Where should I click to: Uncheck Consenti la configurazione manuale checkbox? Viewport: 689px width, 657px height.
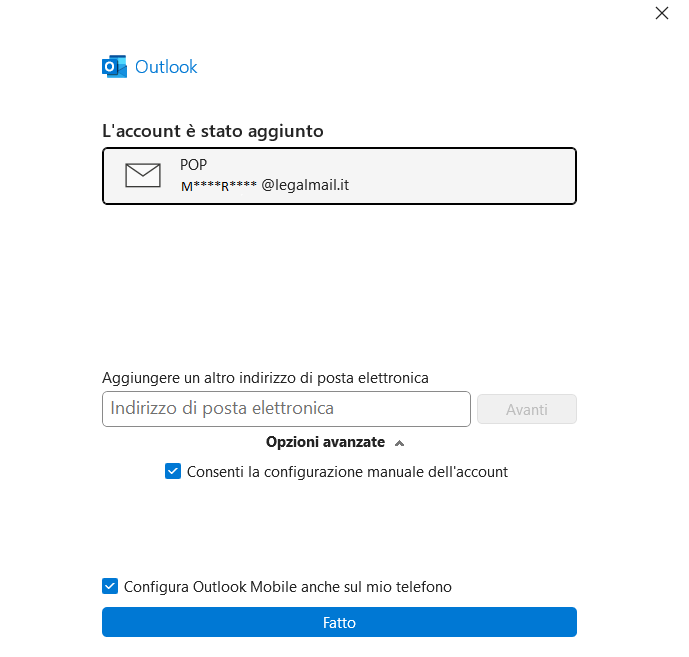click(173, 472)
